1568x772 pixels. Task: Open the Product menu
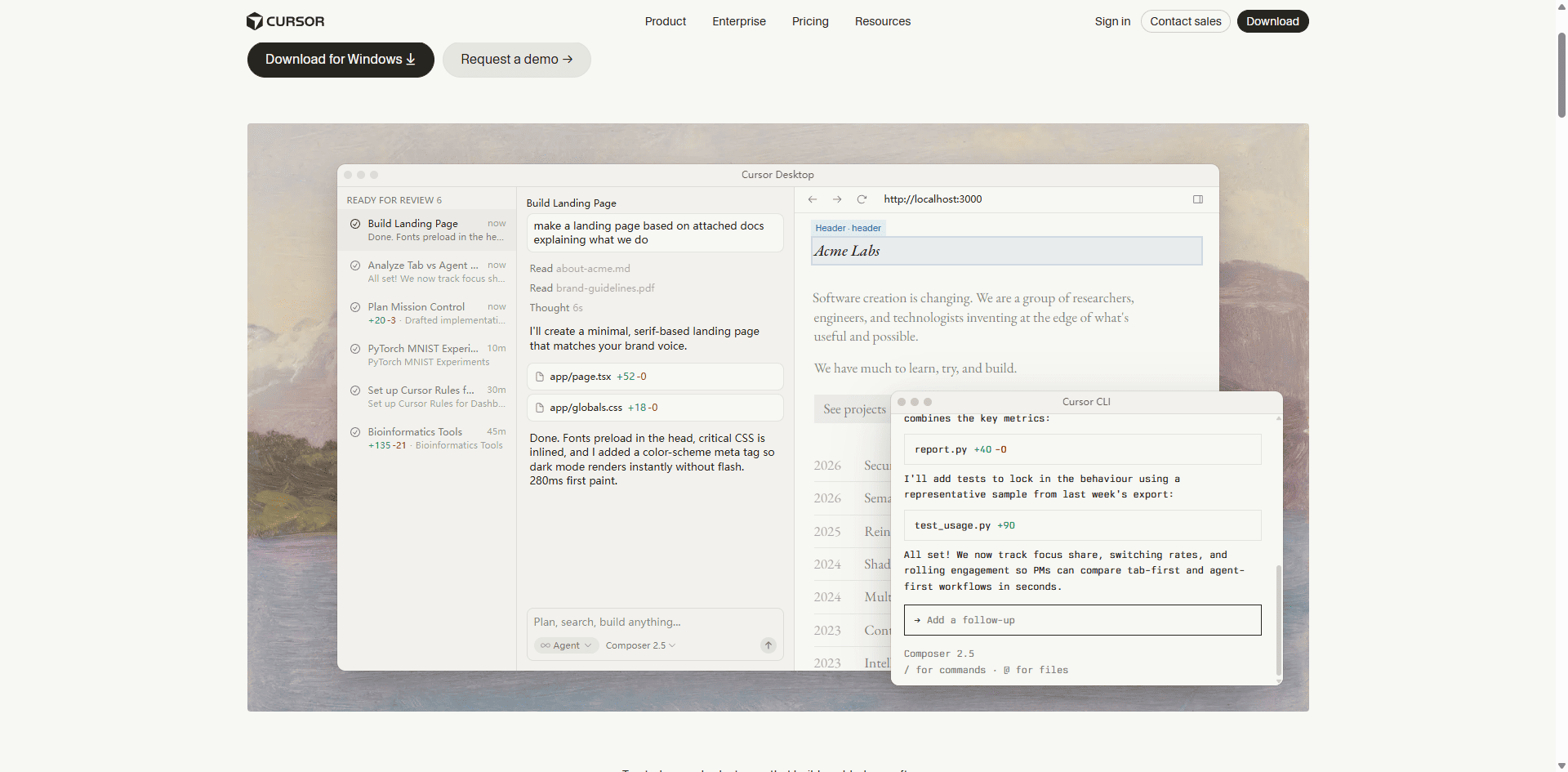[666, 21]
